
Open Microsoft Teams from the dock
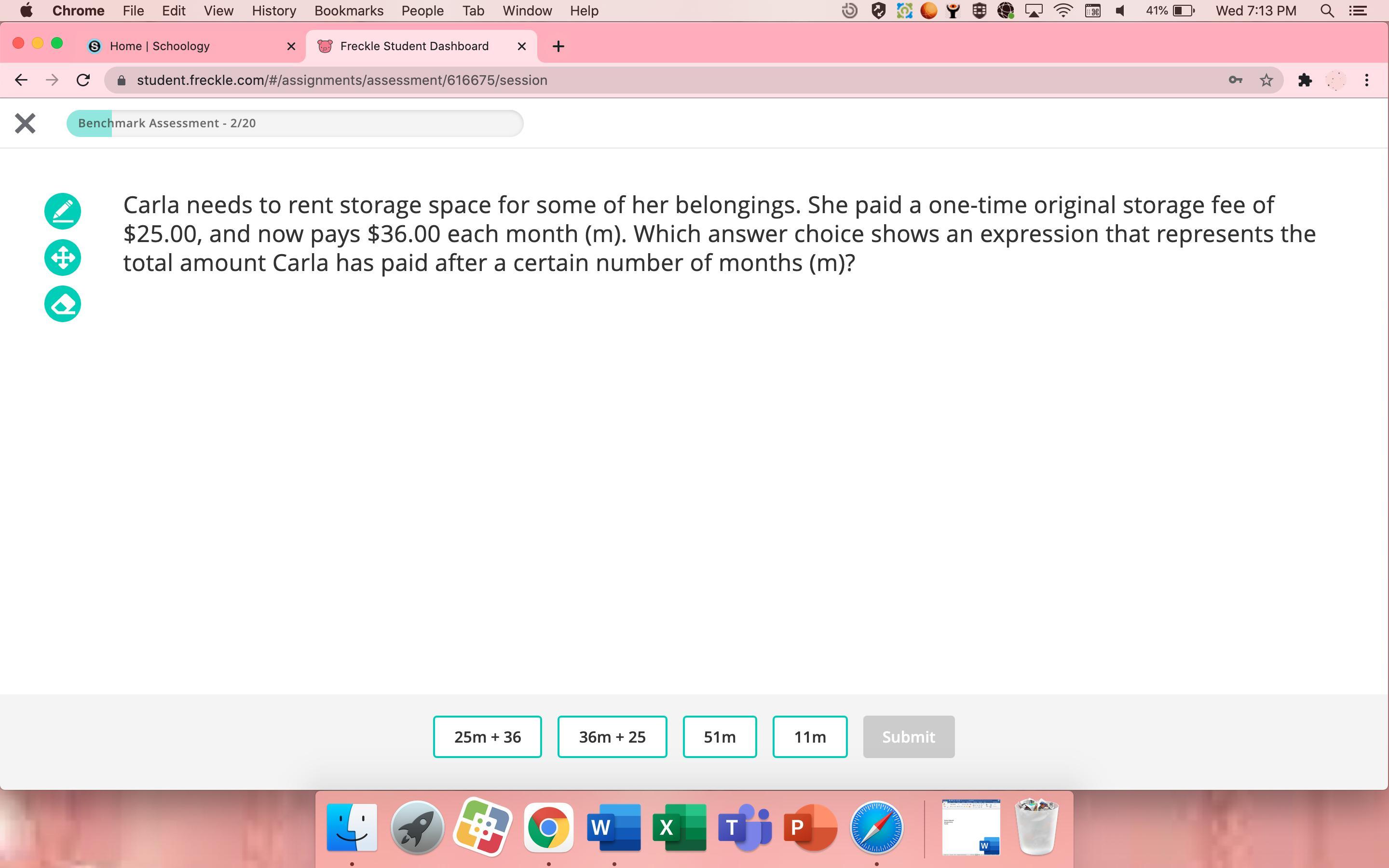(745, 827)
